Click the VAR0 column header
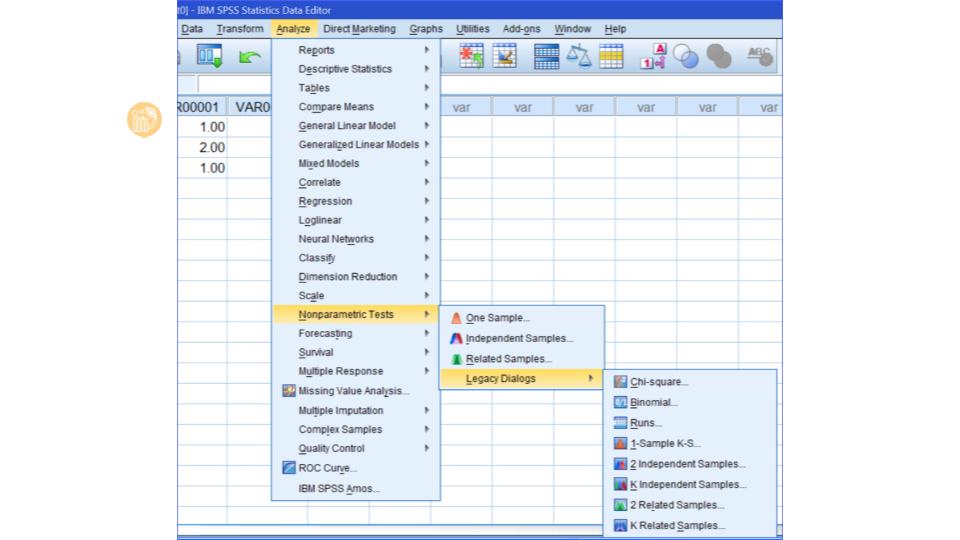The height and width of the screenshot is (540, 960). click(x=250, y=107)
